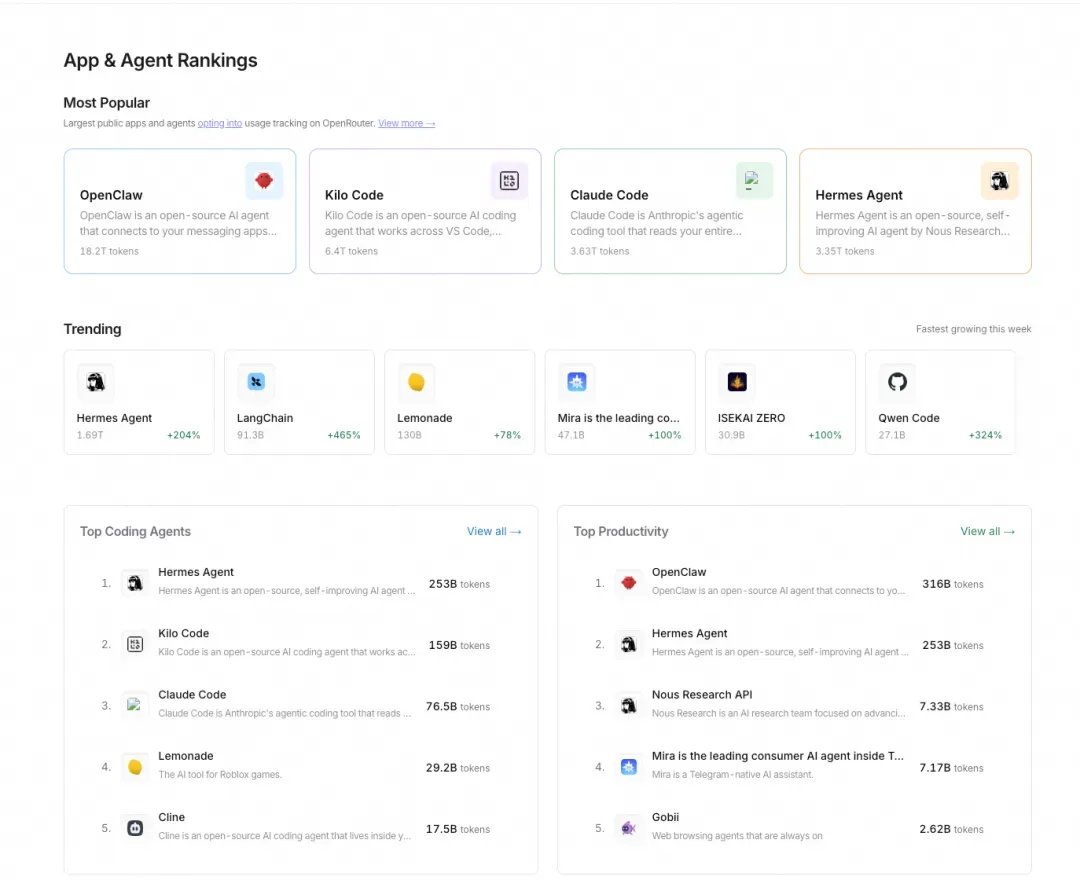
Task: Open the Hermes Agent trending card
Action: tap(138, 402)
